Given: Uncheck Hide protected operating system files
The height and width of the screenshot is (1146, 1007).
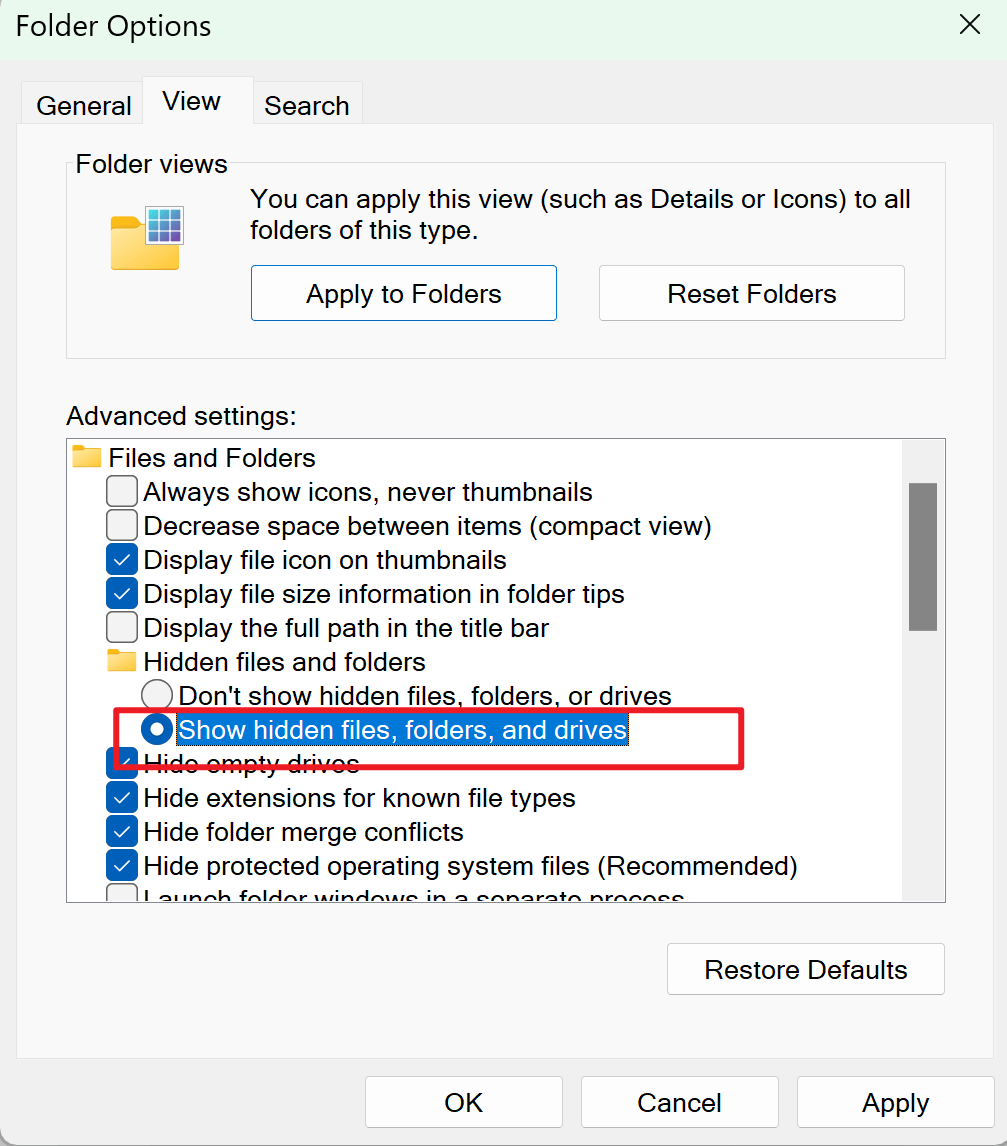Looking at the screenshot, I should 122,866.
